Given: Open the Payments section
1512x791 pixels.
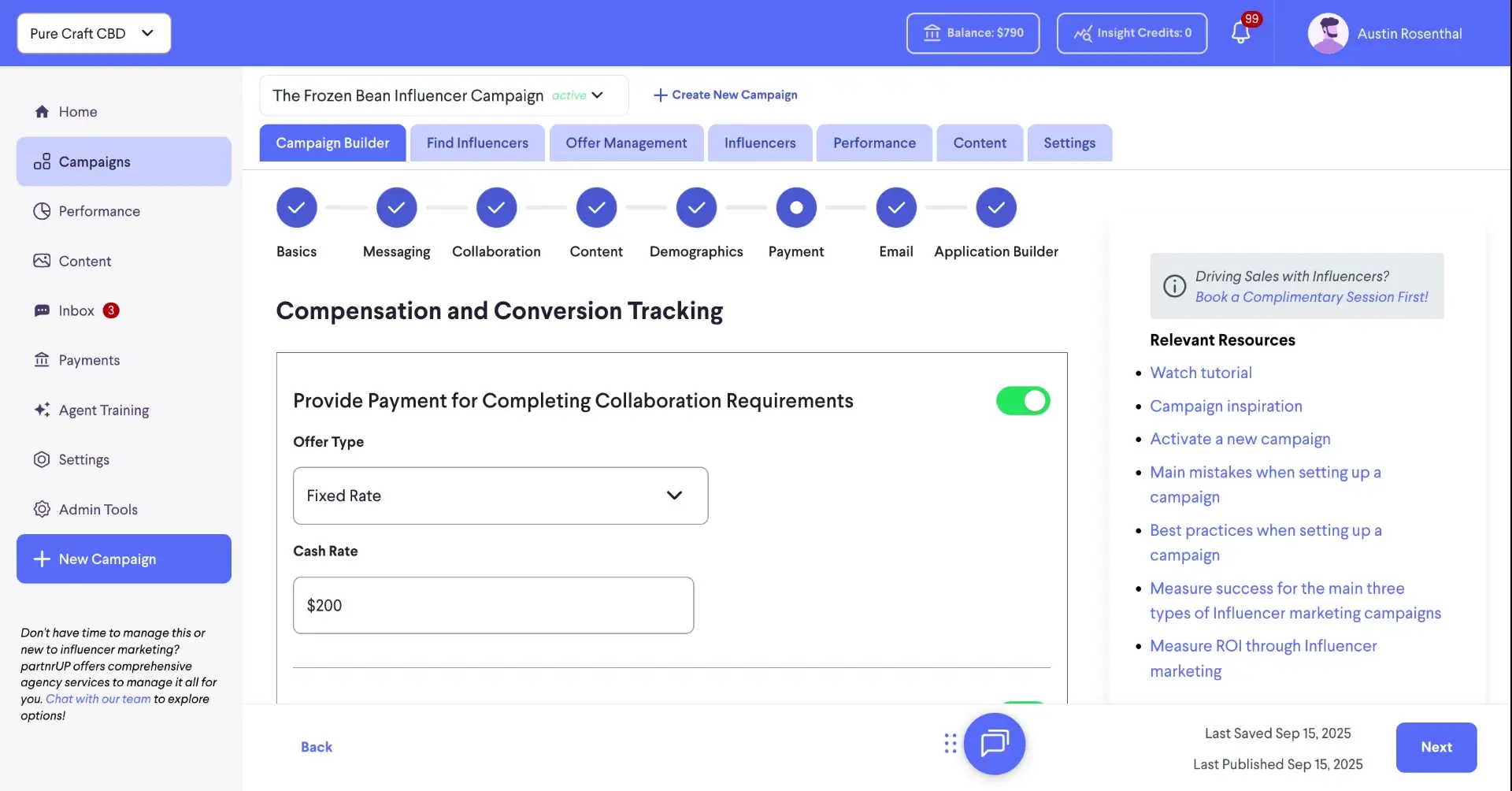Looking at the screenshot, I should [42, 360].
